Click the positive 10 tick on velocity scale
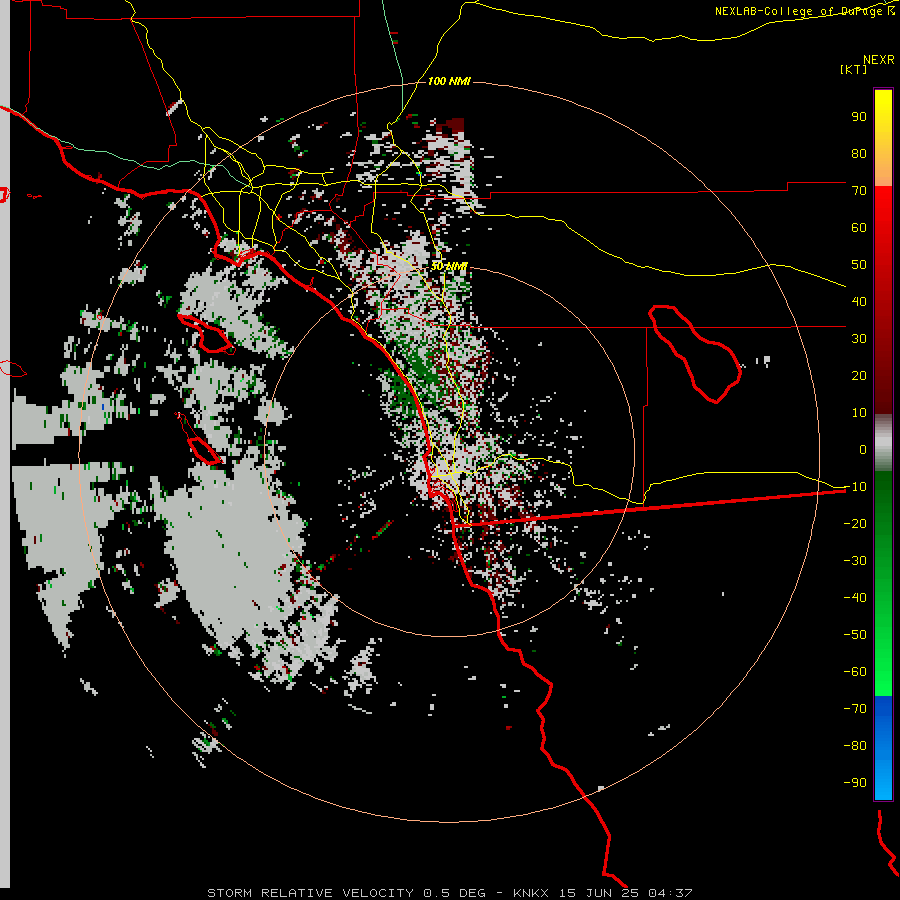Screen dimensions: 900x900 pyautogui.click(x=859, y=413)
